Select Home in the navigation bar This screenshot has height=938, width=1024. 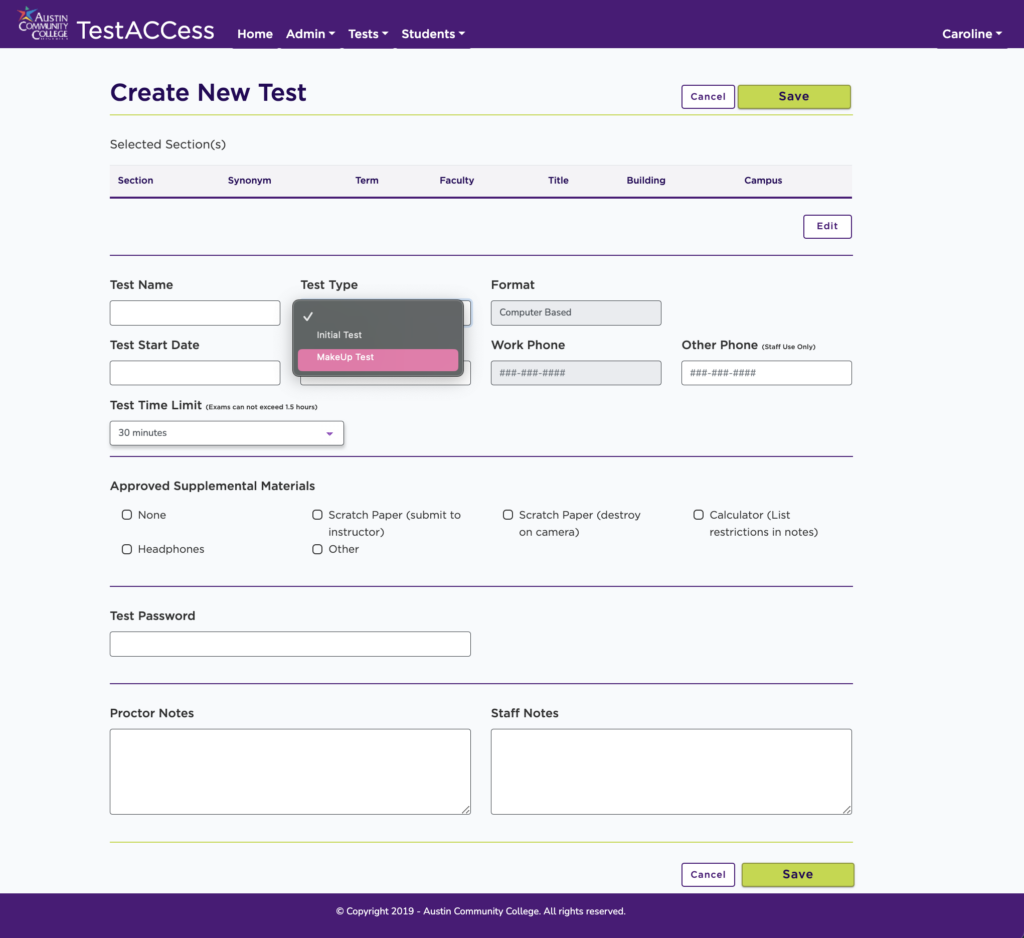(254, 33)
